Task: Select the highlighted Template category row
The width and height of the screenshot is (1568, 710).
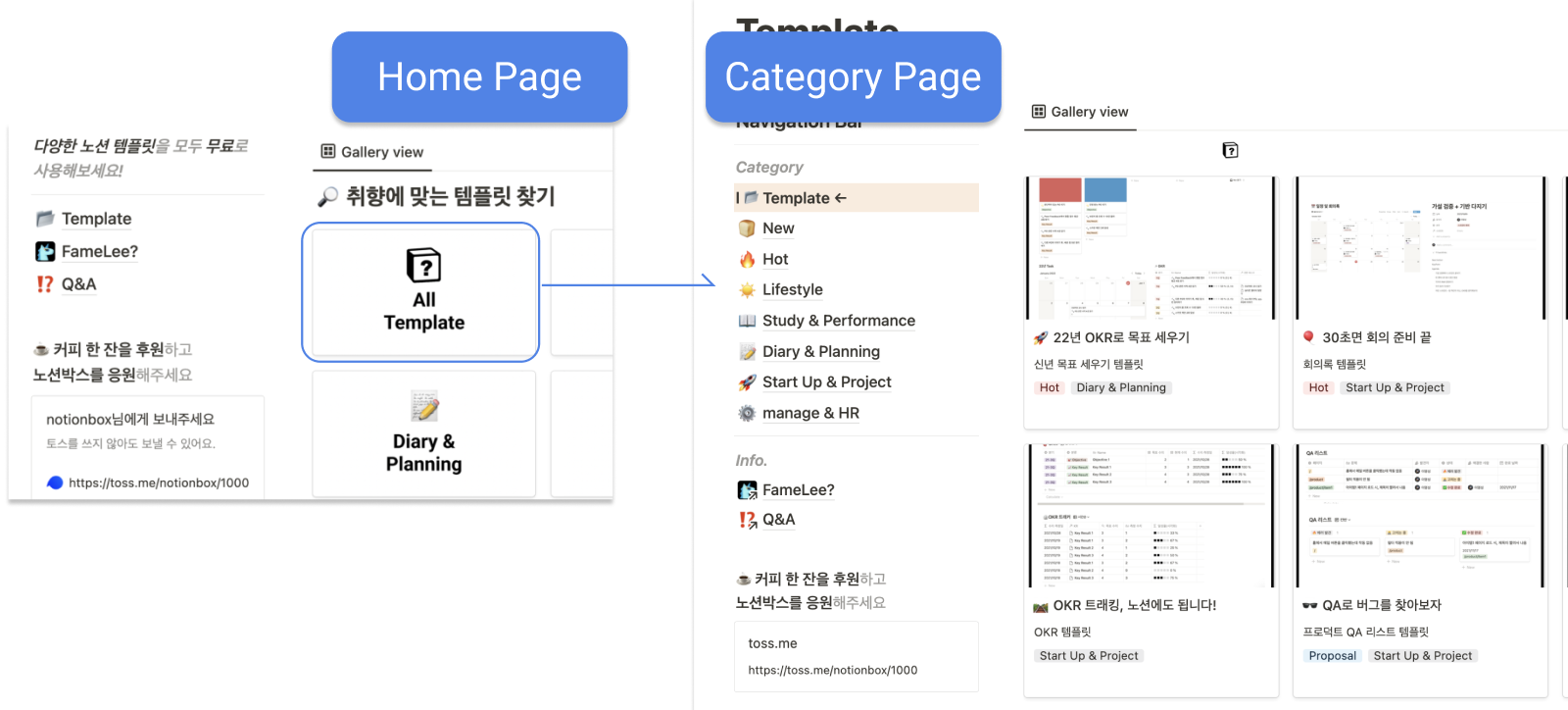Action: point(857,198)
